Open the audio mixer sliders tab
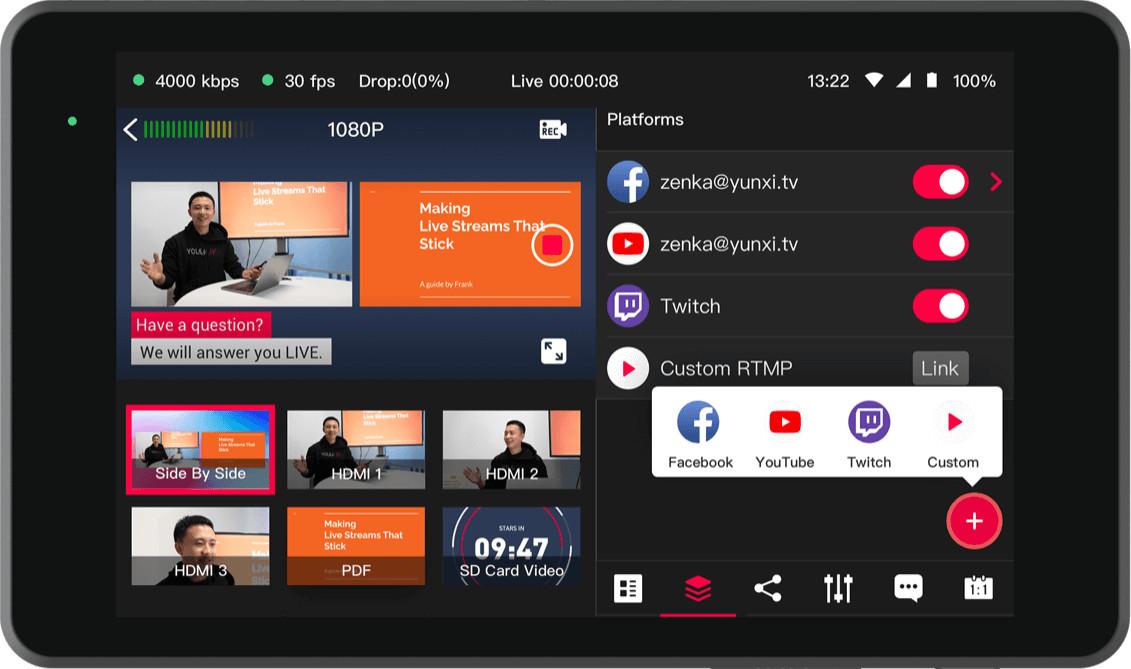This screenshot has height=669, width=1131. (838, 588)
